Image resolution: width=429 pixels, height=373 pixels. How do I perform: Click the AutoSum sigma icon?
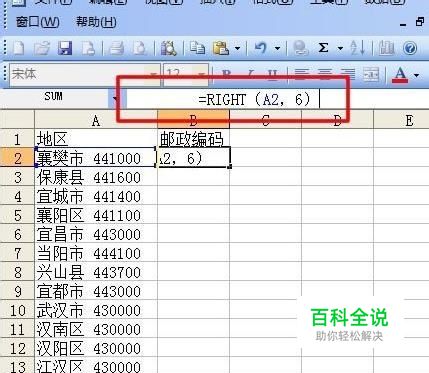point(323,48)
